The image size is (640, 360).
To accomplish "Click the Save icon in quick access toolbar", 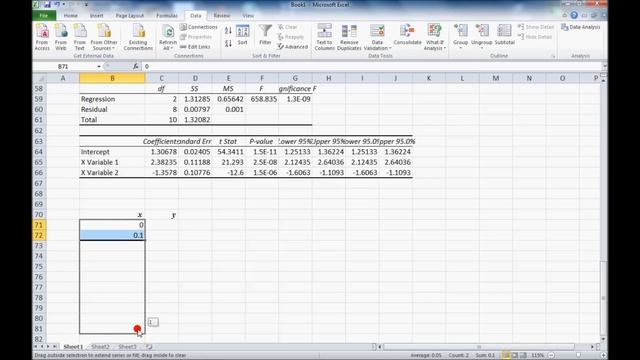I will (x=47, y=4).
